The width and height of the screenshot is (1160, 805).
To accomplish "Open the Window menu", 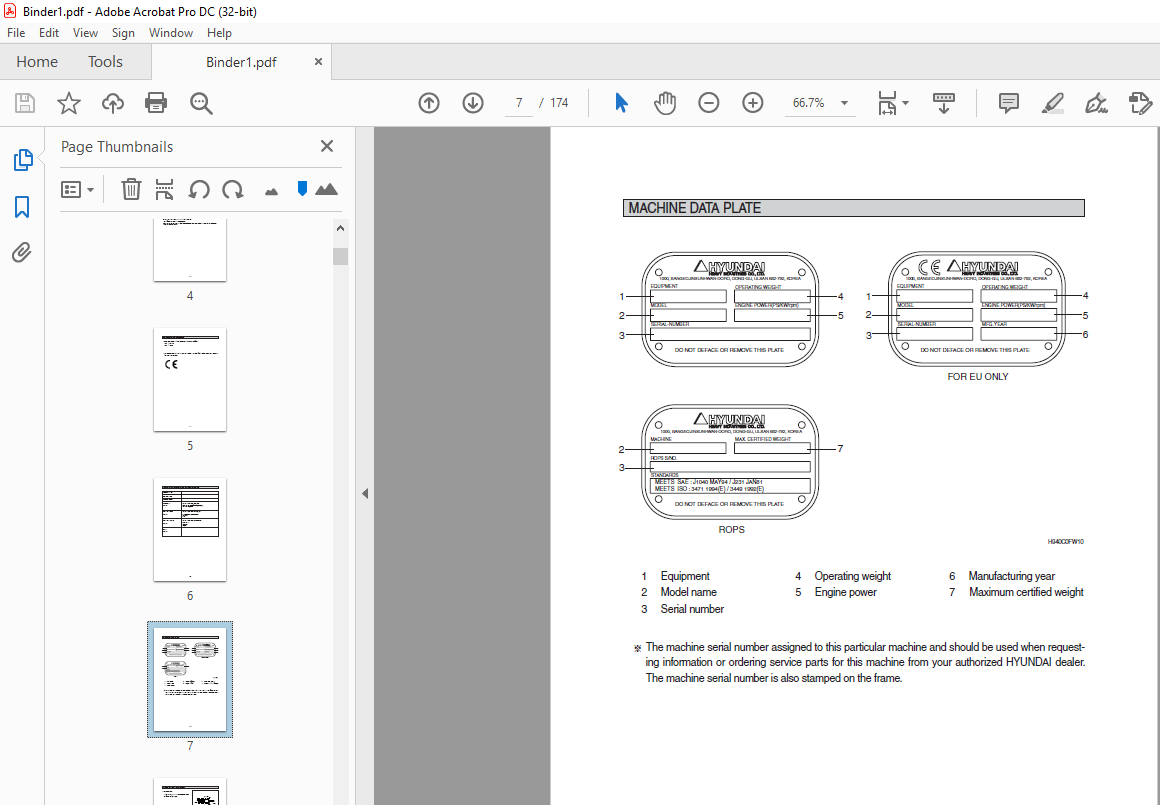I will (171, 33).
